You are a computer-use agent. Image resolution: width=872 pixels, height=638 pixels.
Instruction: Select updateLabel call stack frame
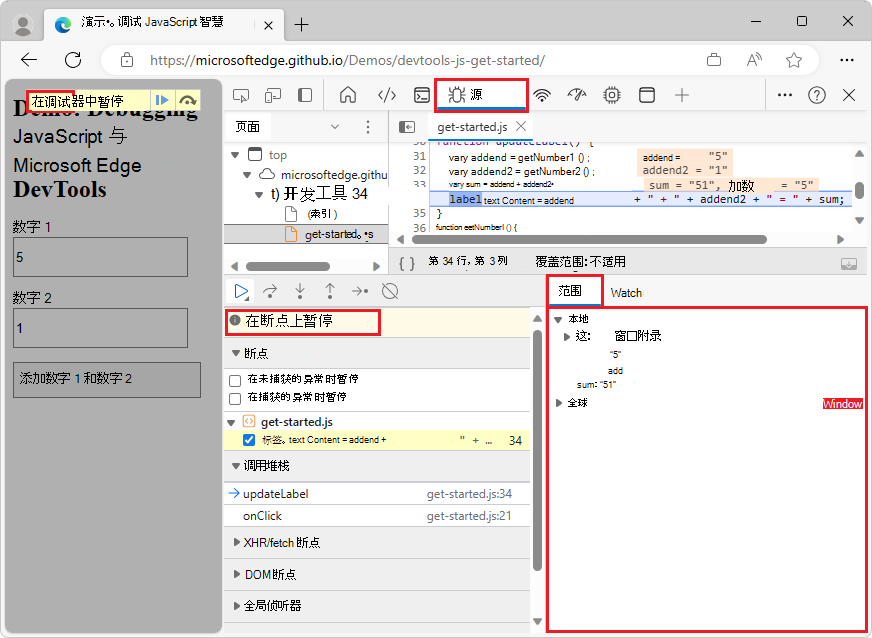click(x=377, y=494)
